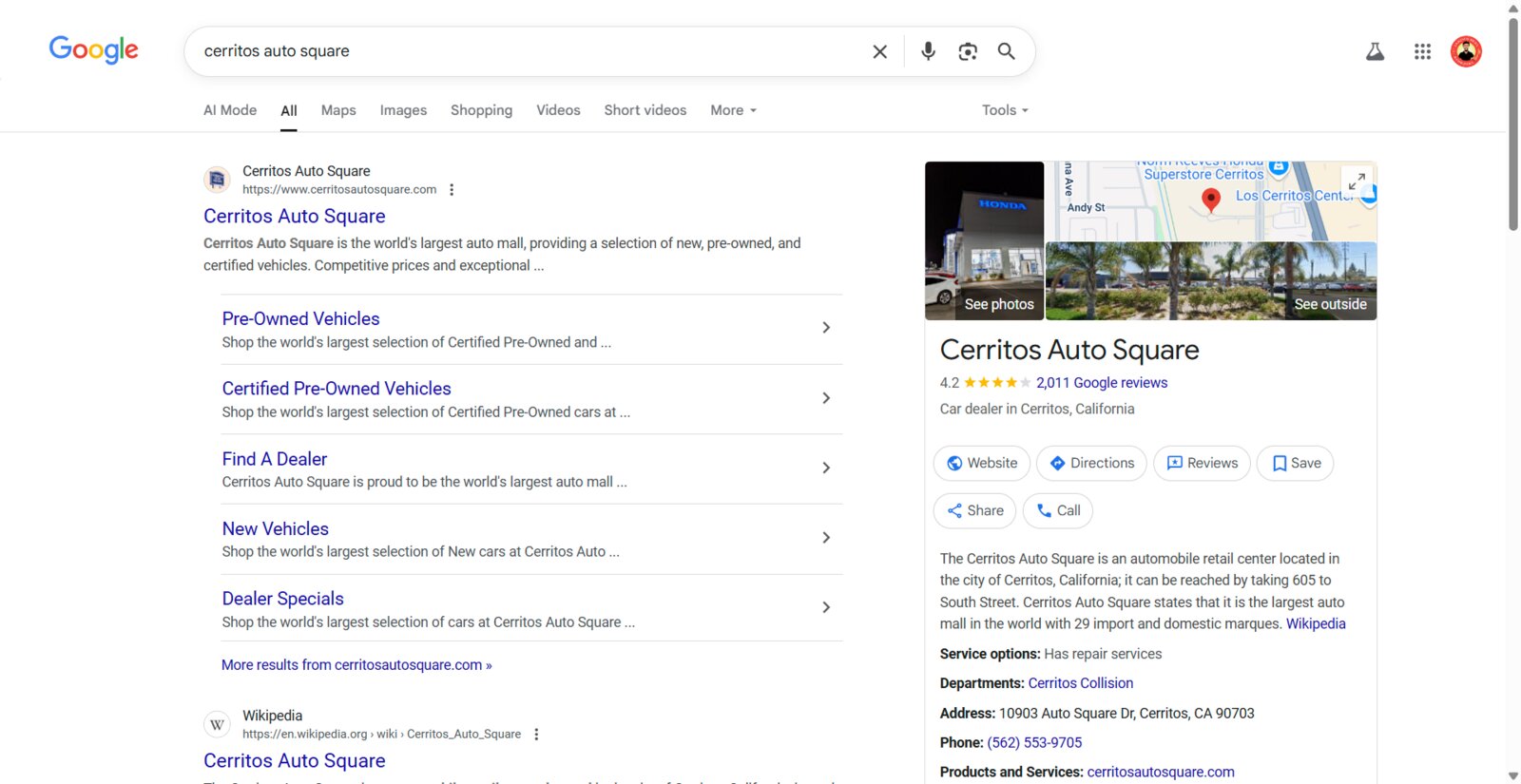Open Search Labs flask icon
The image size is (1521, 784).
(x=1375, y=51)
